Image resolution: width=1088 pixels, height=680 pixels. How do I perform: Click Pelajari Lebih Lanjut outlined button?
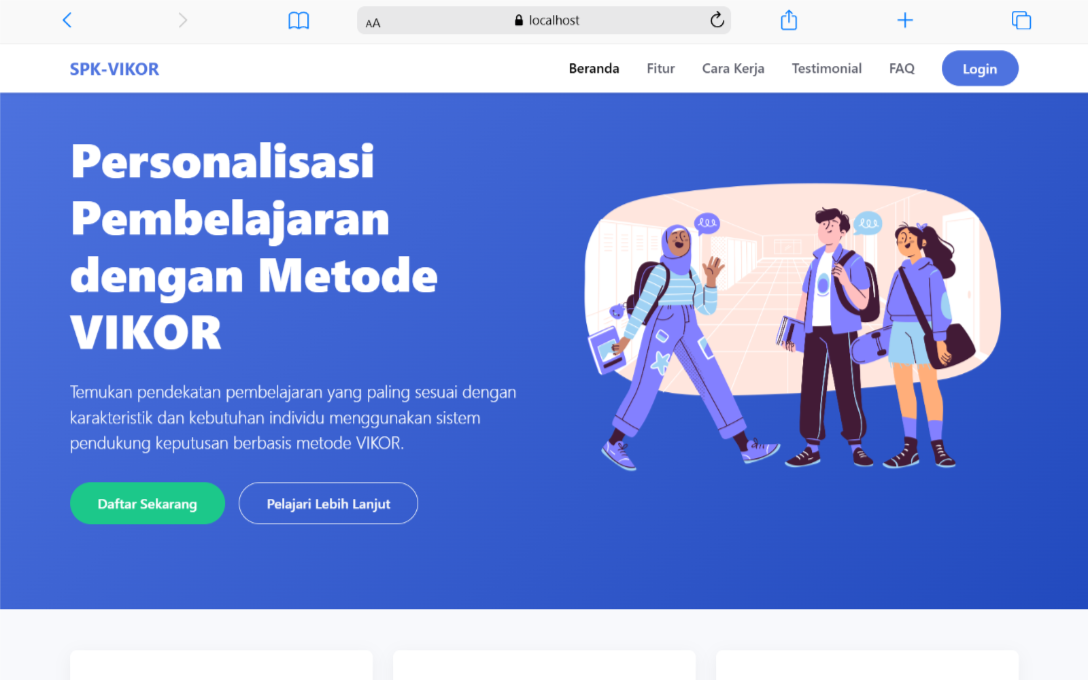328,503
